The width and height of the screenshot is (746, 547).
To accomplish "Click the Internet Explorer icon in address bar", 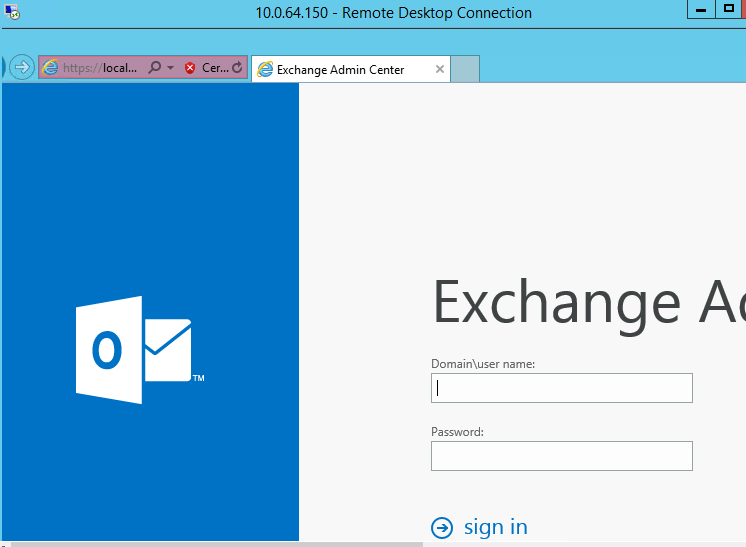I will pos(50,68).
